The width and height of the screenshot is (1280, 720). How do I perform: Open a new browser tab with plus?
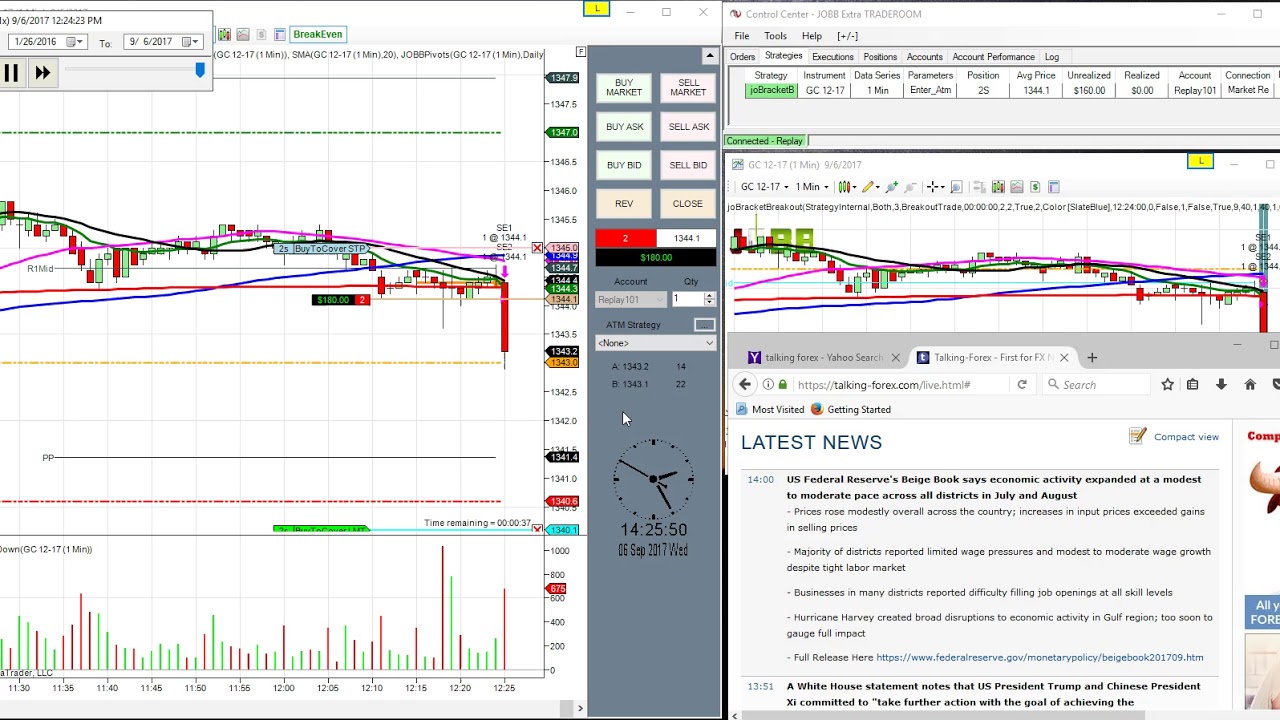(1092, 357)
